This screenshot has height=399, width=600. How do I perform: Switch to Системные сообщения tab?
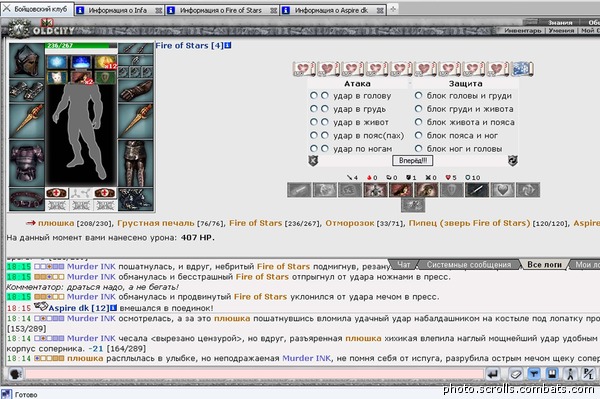pos(468,265)
